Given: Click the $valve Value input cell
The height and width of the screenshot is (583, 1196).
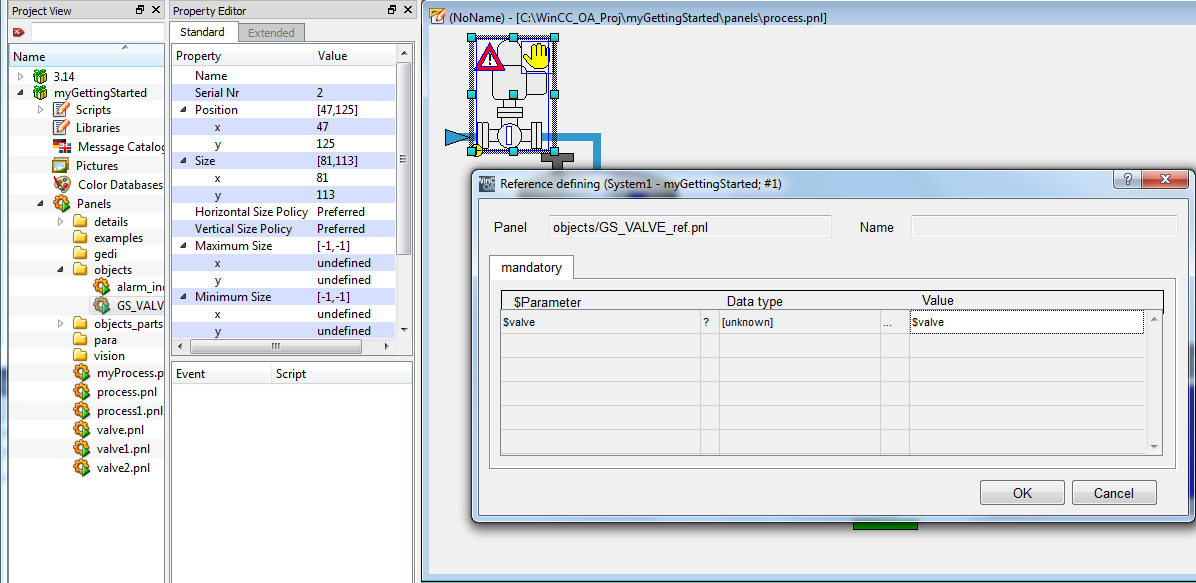Looking at the screenshot, I should pyautogui.click(x=1025, y=322).
